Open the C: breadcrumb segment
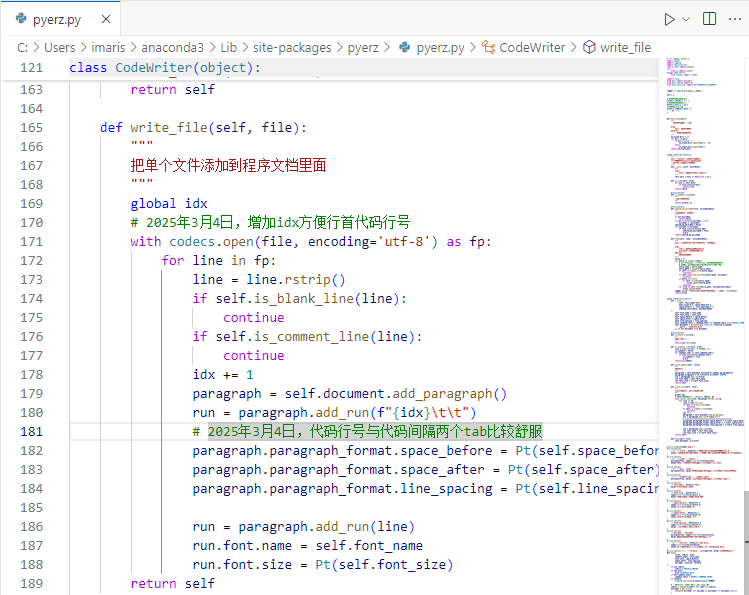749x595 pixels. (22, 47)
